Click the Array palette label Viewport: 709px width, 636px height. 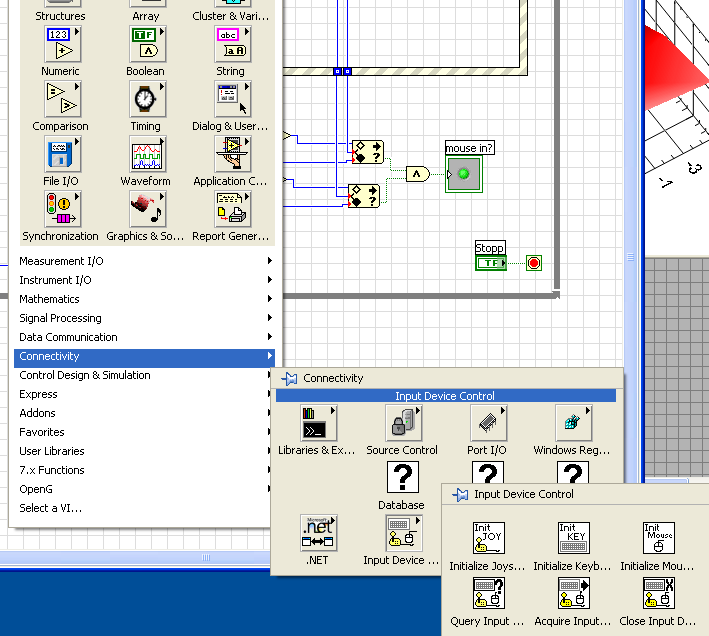tap(146, 16)
